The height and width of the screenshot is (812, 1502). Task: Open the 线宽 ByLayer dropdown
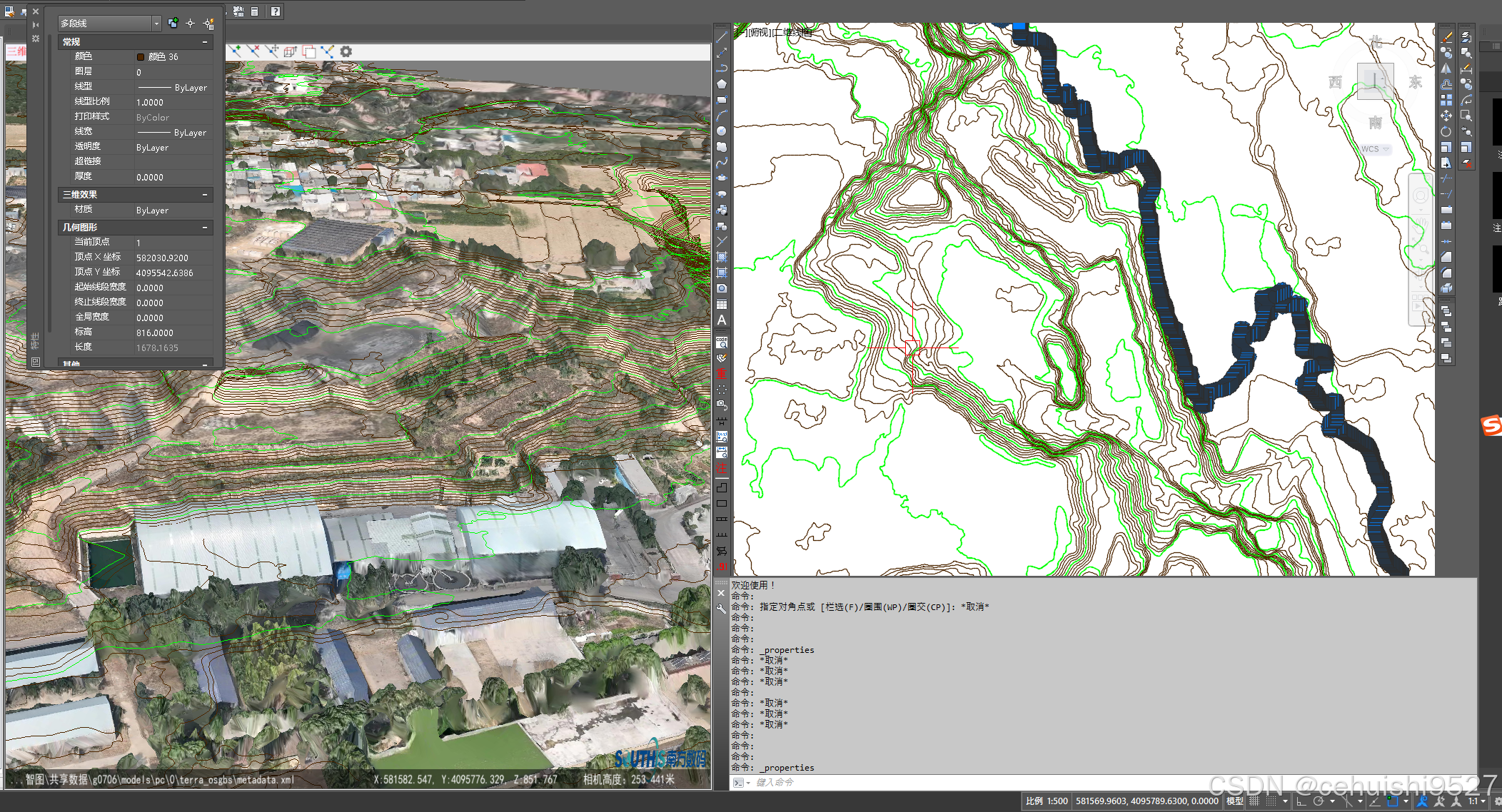point(173,132)
